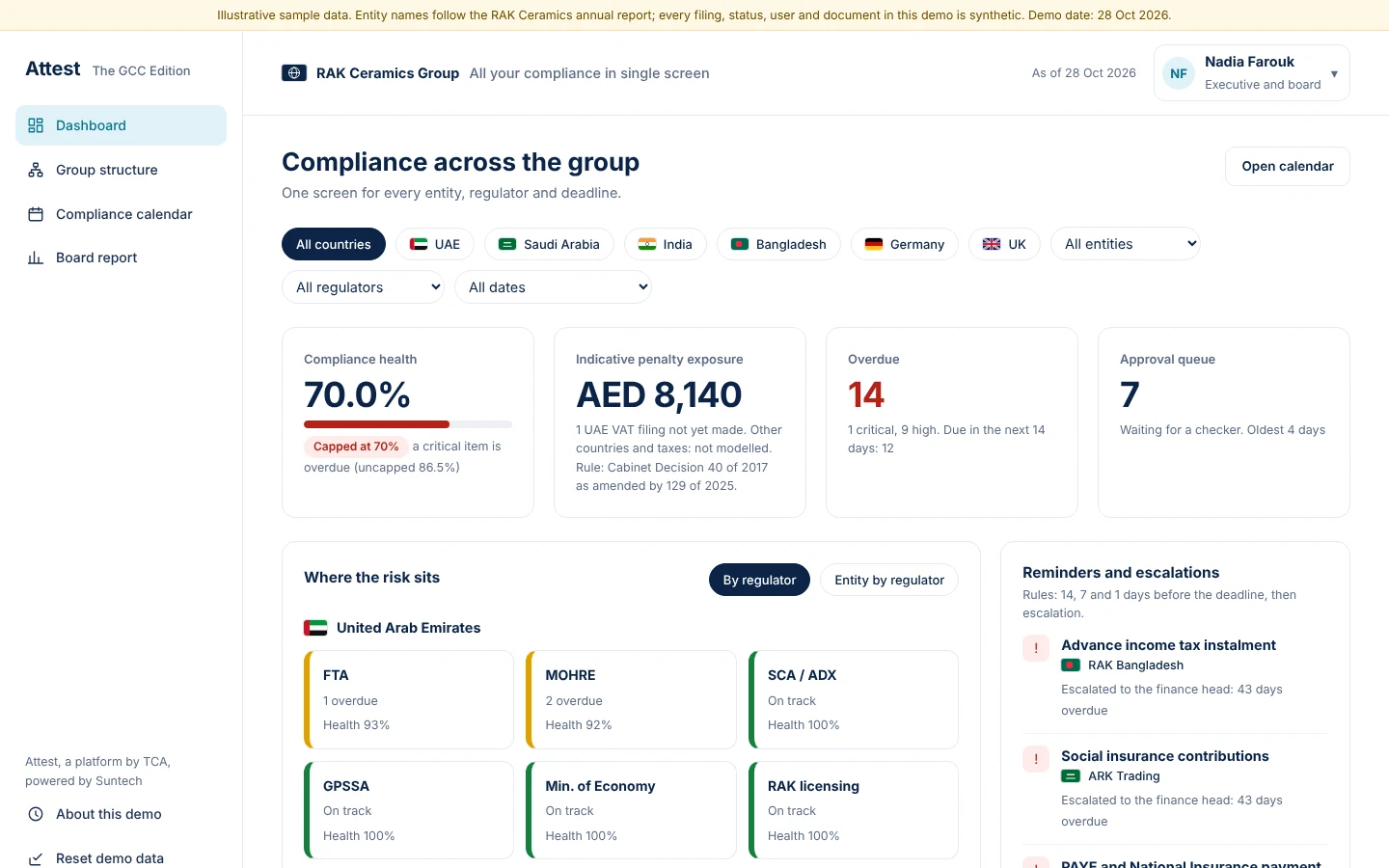Expand the Nadia Farouk user menu arrow
This screenshot has width=1389, height=868.
[x=1334, y=73]
